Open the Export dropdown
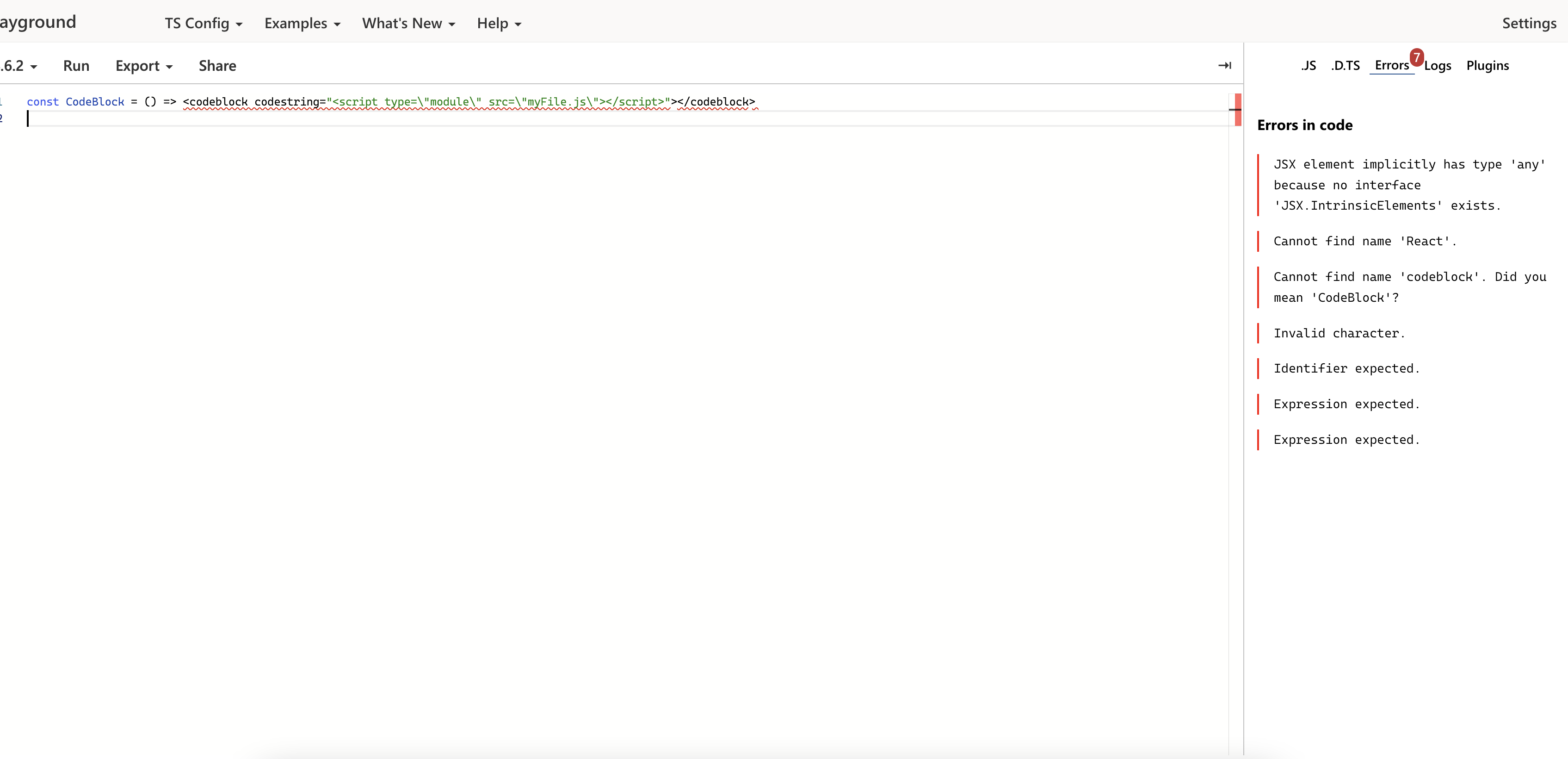Screen dimensions: 1568x759 144,65
